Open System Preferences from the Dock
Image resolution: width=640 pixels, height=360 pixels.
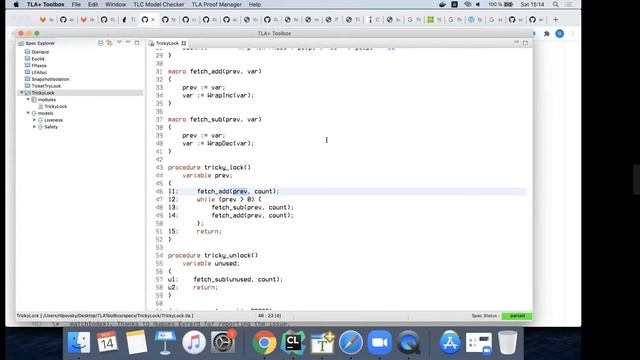(223, 342)
